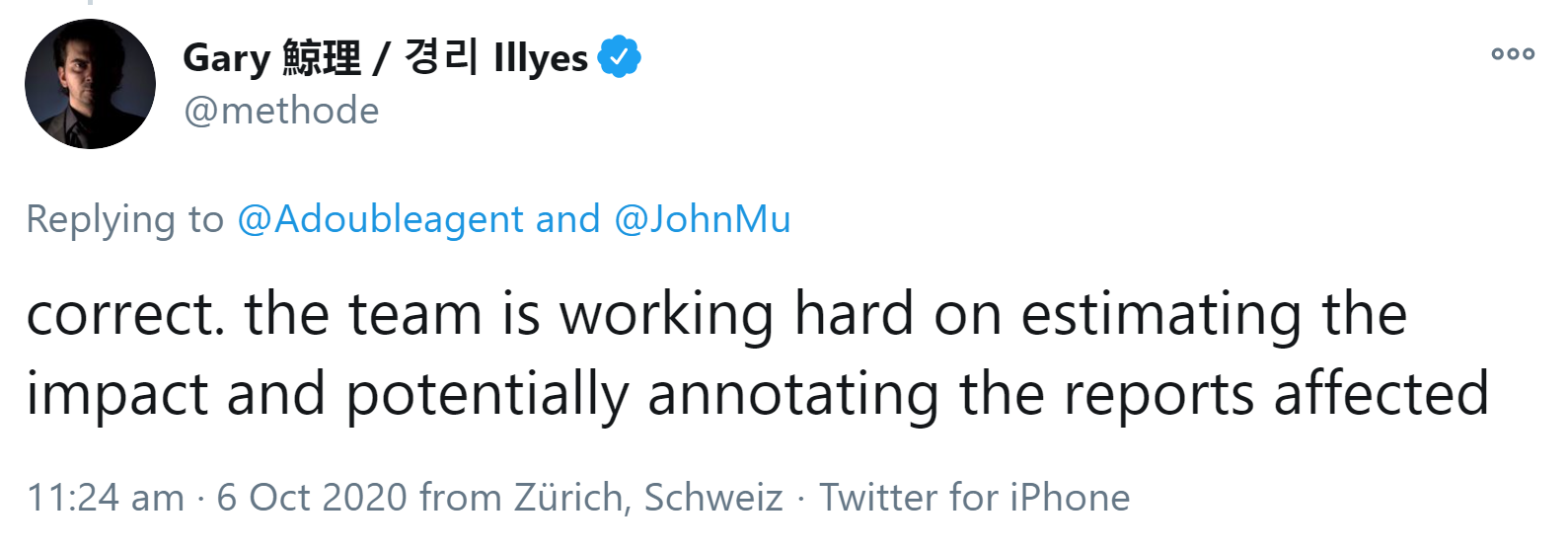
Task: Click the Korean "경리" text in name
Action: pyautogui.click(x=440, y=57)
